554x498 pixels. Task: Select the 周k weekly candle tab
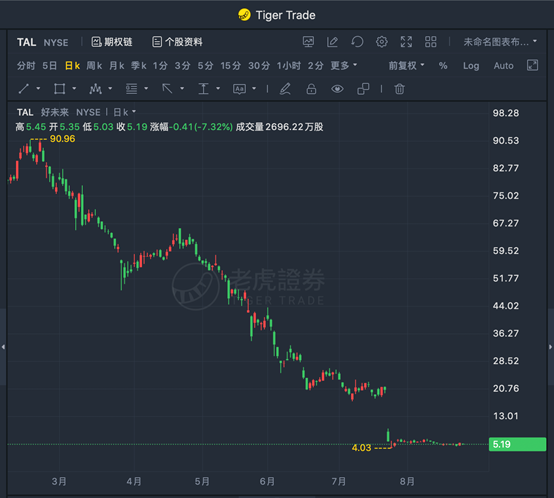tap(94, 66)
